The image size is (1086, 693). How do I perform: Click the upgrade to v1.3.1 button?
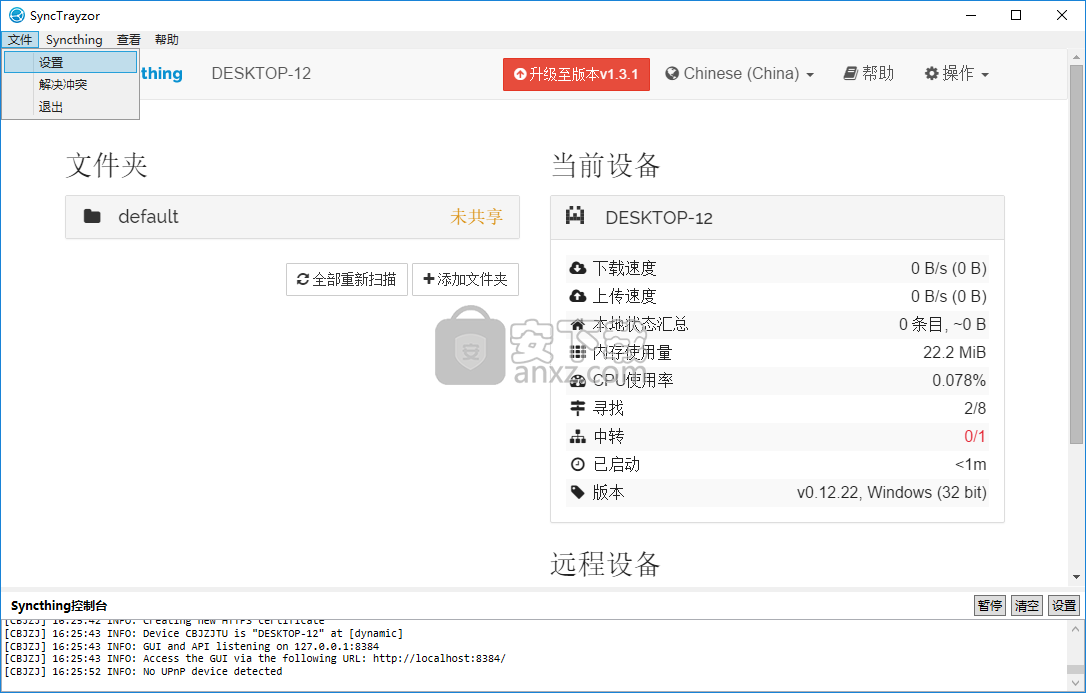coord(576,74)
